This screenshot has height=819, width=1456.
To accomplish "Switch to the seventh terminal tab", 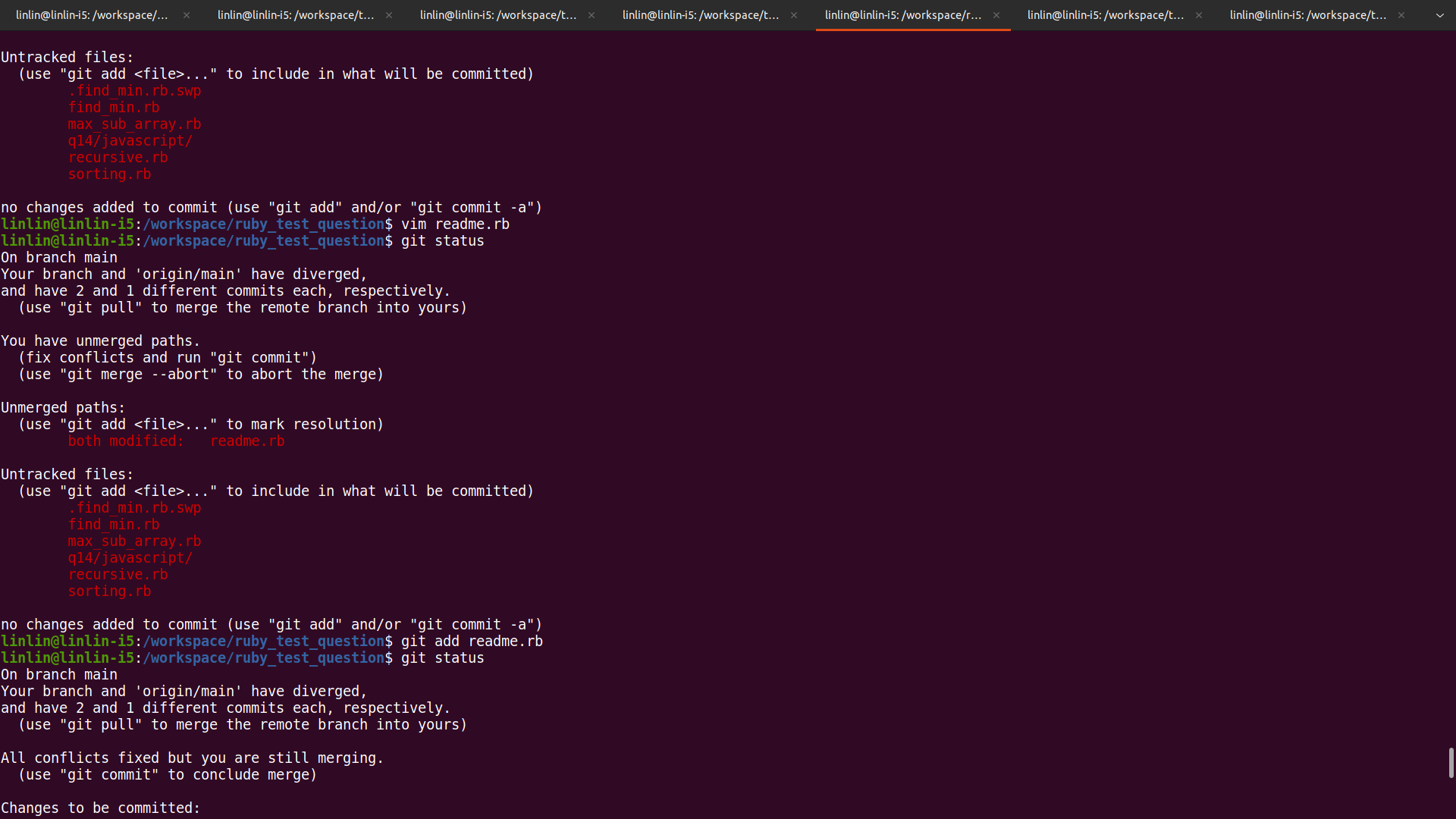I will [1307, 15].
